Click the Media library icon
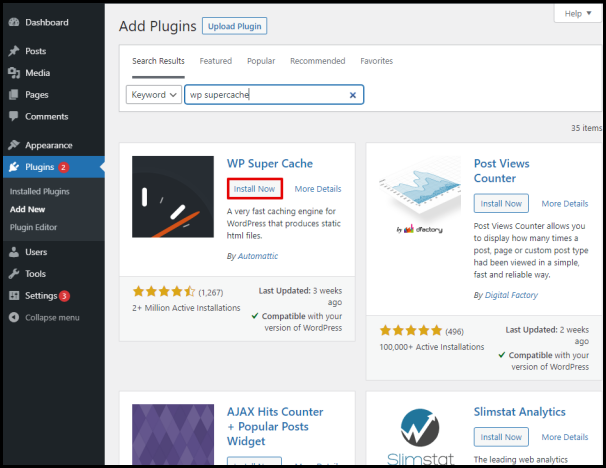The image size is (606, 468). coord(14,73)
